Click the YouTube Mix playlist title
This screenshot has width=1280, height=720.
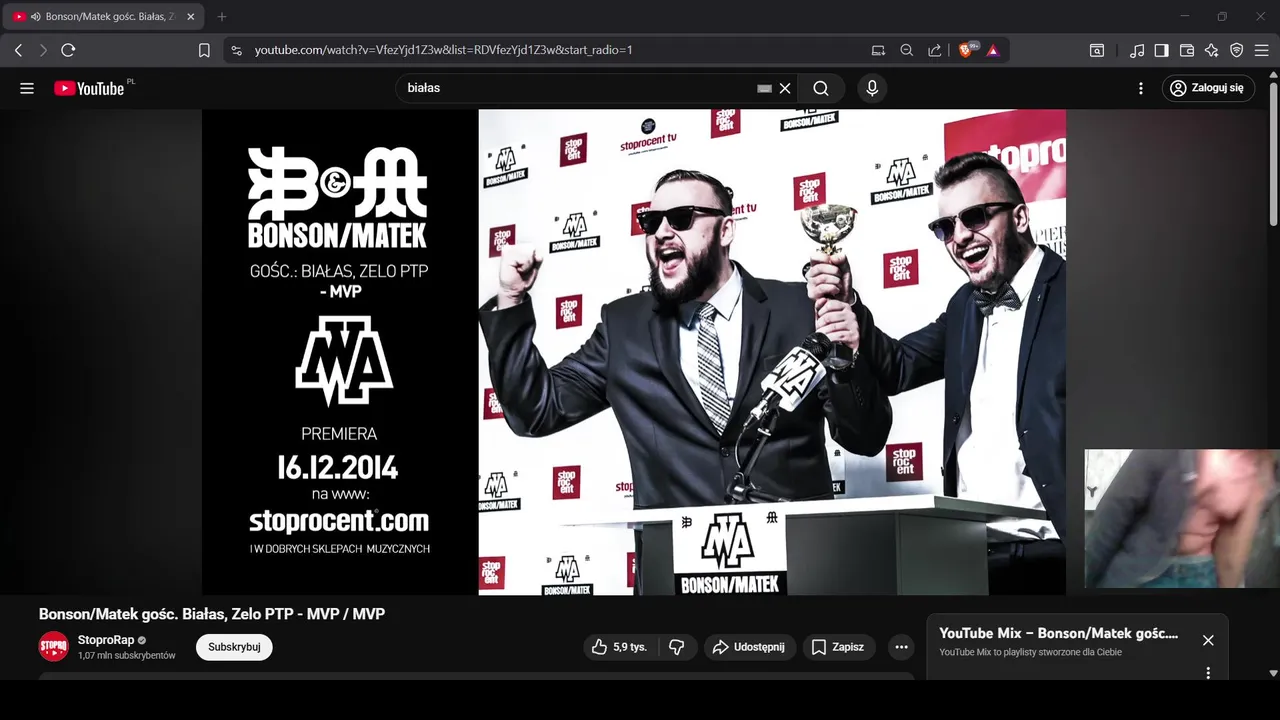[x=1059, y=633]
